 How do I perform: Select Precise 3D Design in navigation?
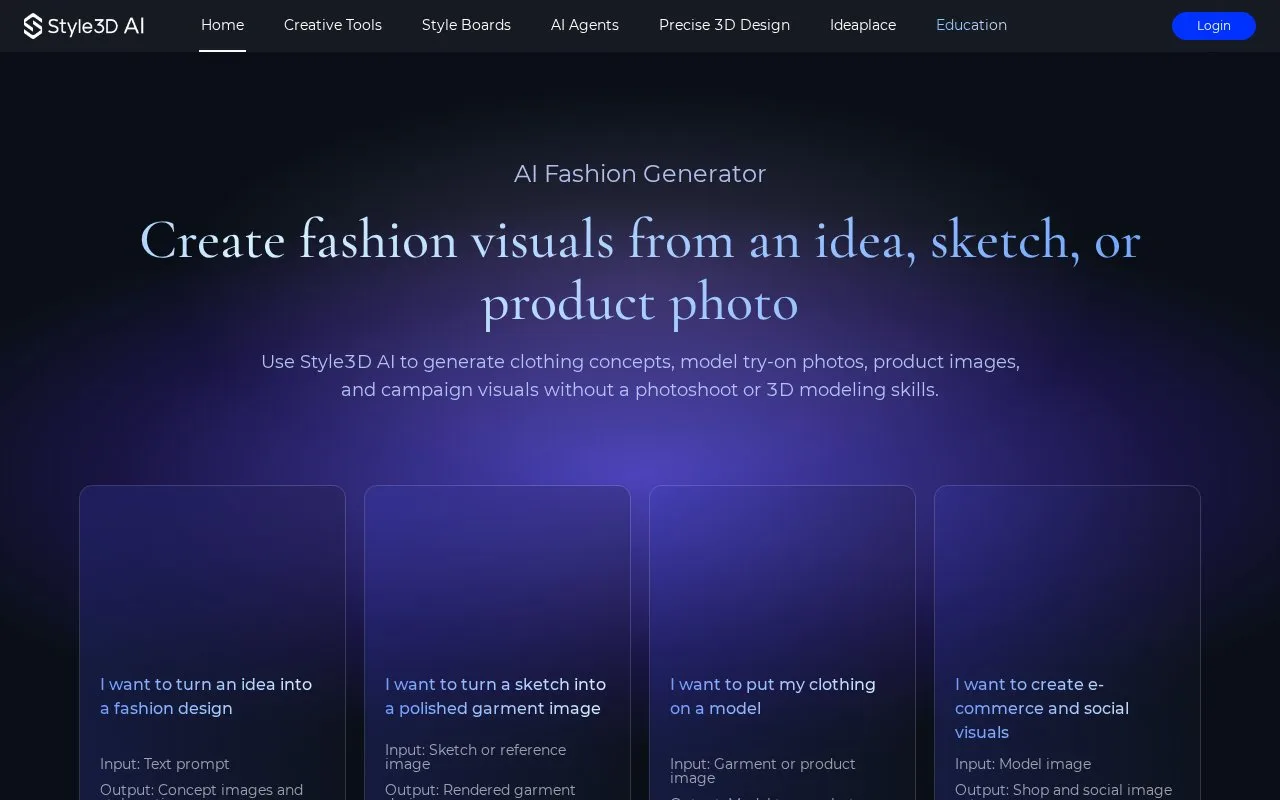[x=724, y=25]
